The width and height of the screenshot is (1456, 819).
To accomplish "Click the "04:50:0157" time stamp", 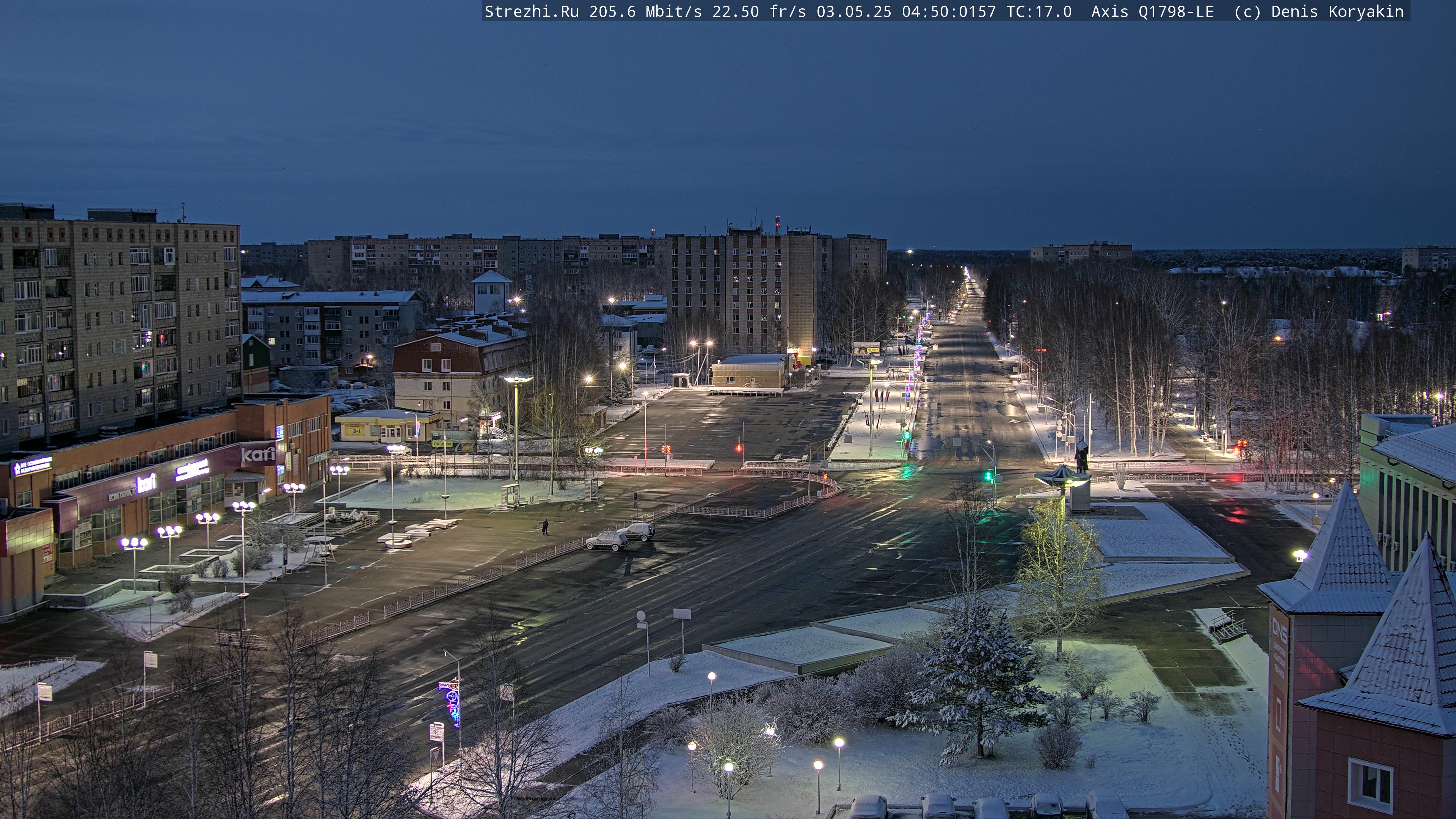I will coord(948,12).
